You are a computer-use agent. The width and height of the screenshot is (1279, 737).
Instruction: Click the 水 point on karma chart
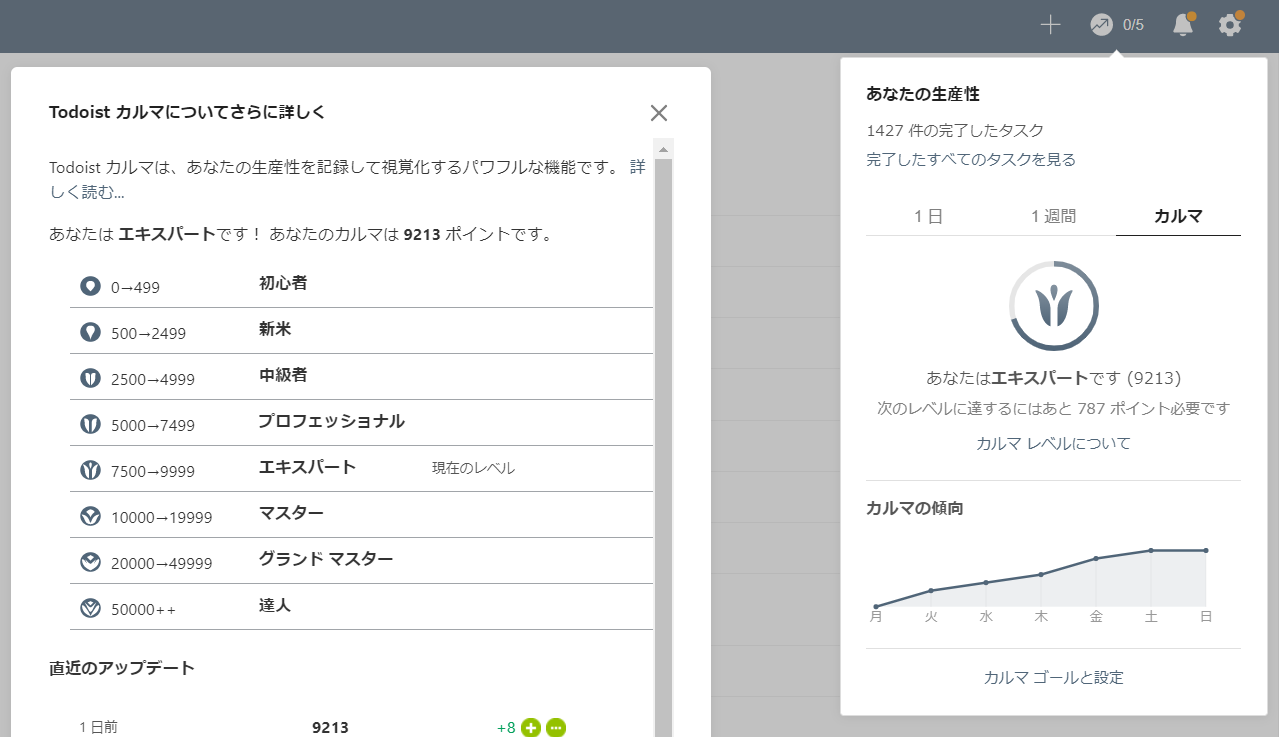tap(986, 582)
